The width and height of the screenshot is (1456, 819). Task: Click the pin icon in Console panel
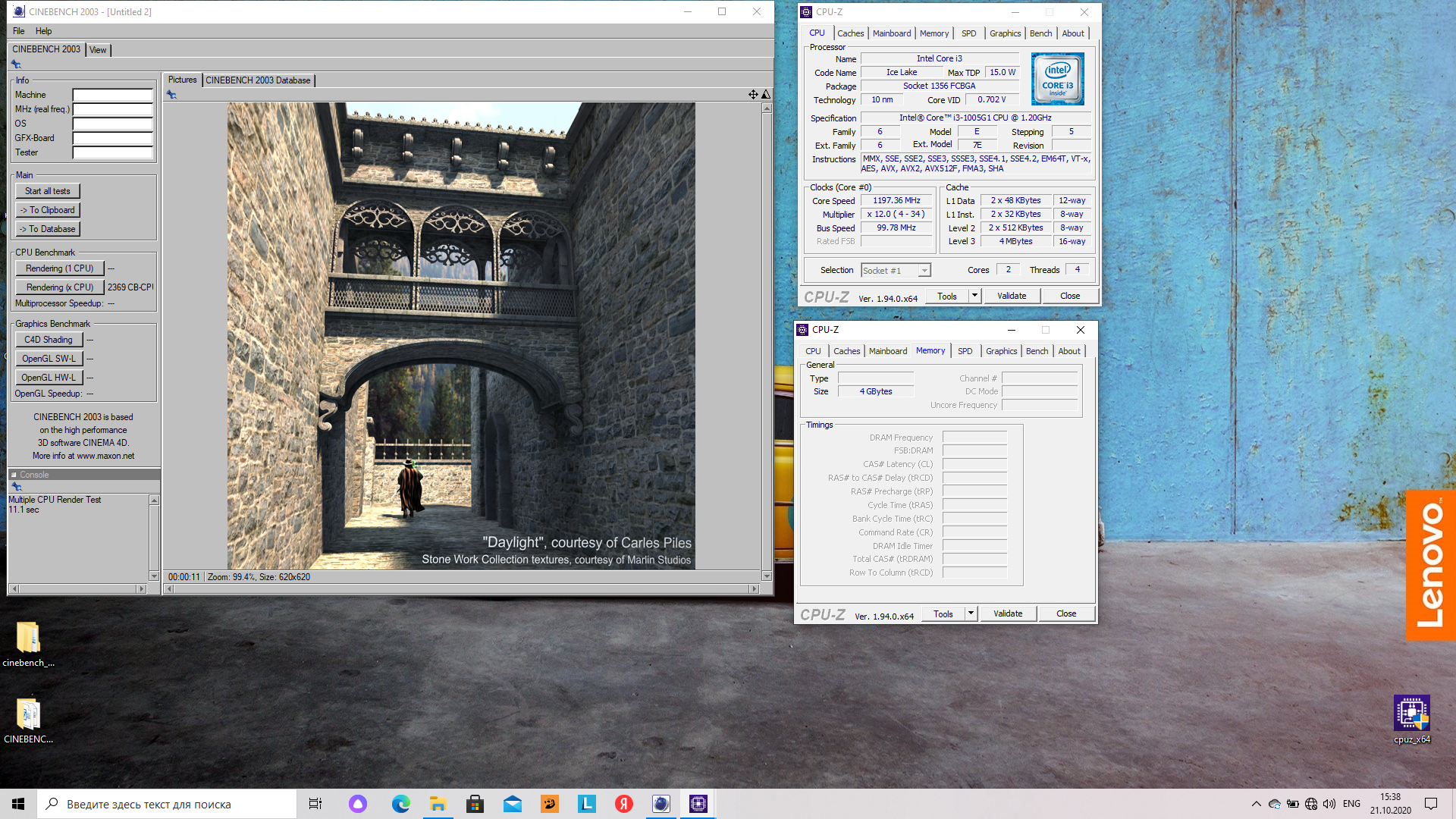[x=16, y=487]
